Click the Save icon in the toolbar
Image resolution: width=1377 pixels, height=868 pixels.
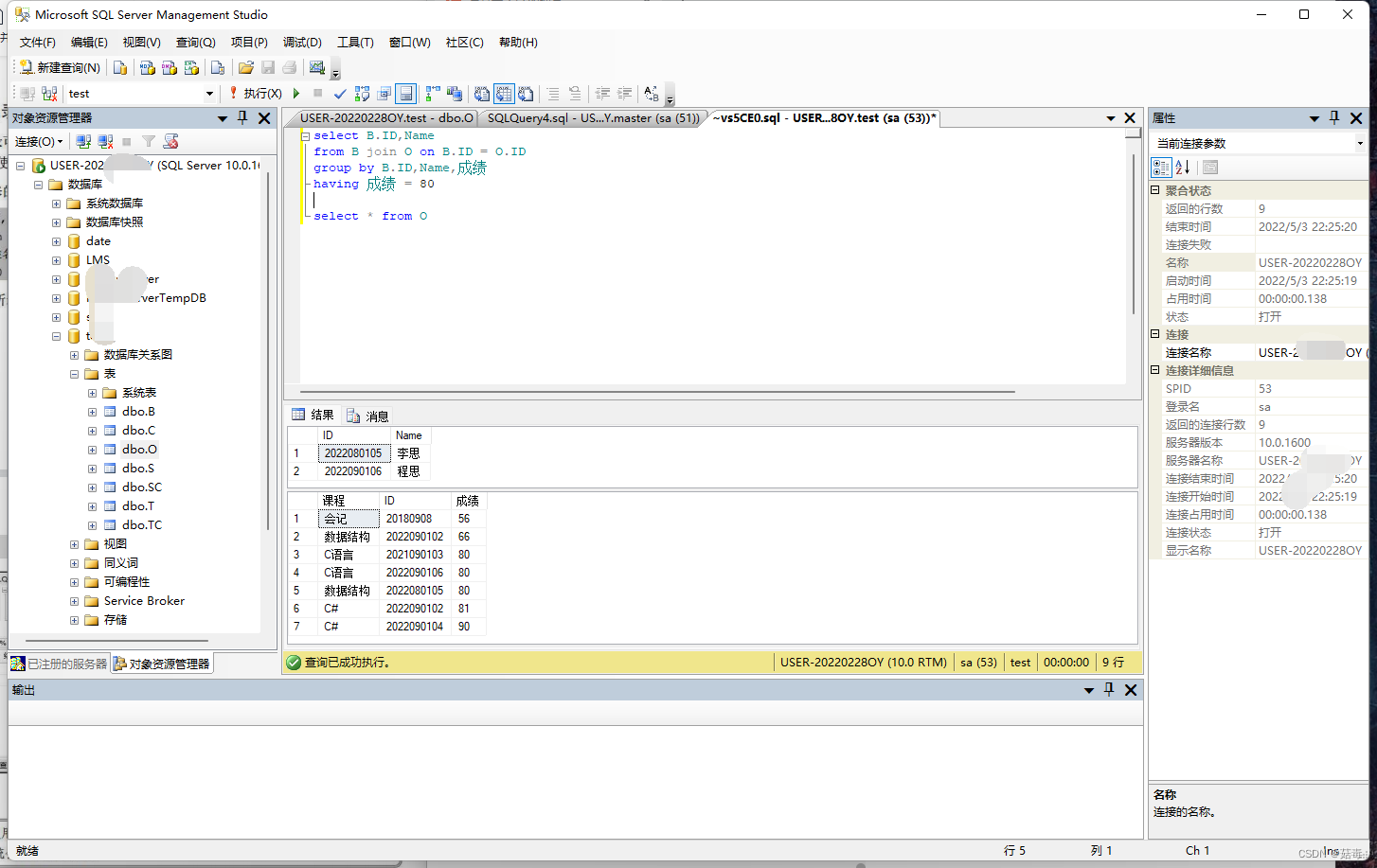pyautogui.click(x=268, y=67)
